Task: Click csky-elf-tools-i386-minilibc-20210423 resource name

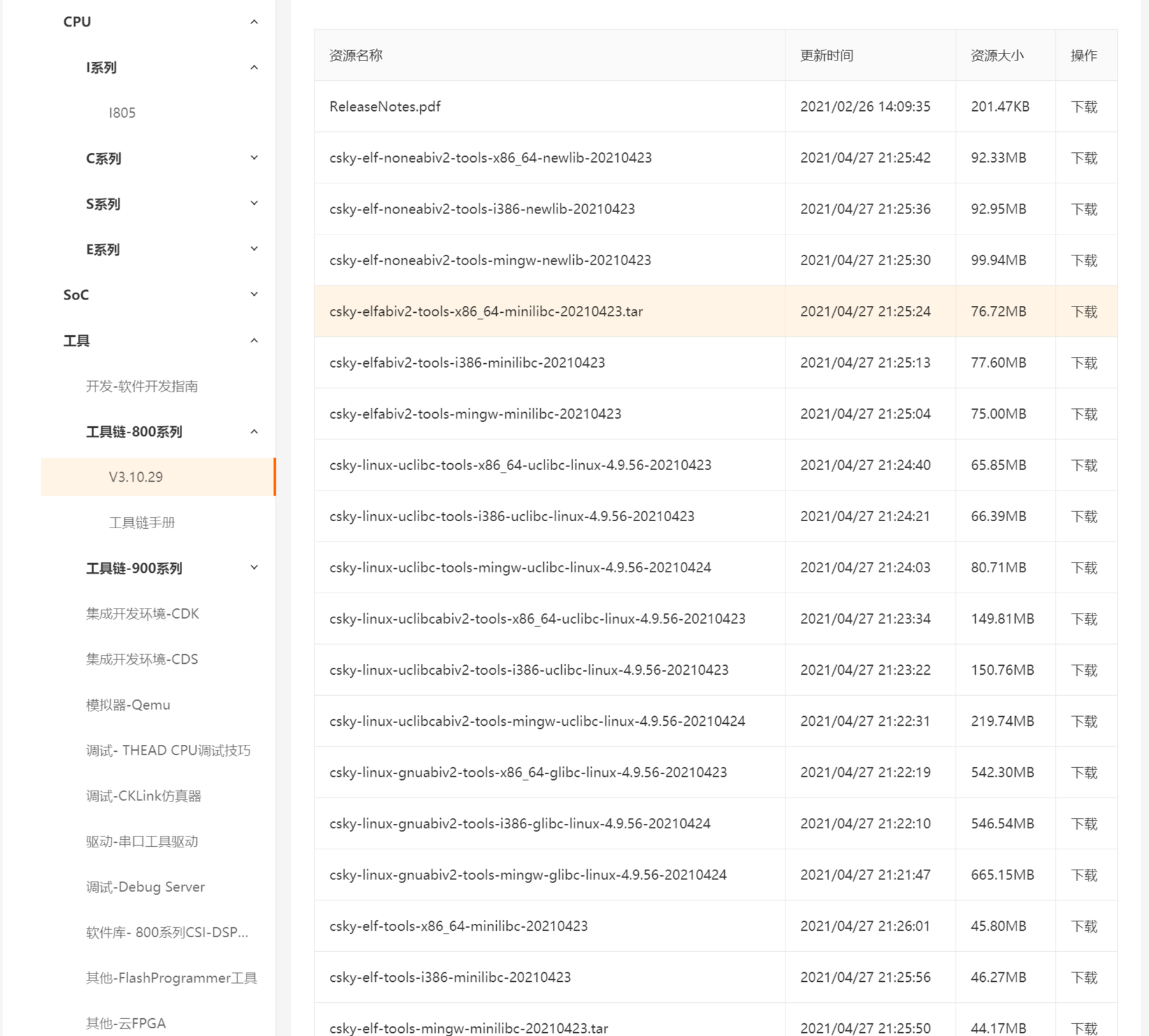Action: pyautogui.click(x=450, y=977)
